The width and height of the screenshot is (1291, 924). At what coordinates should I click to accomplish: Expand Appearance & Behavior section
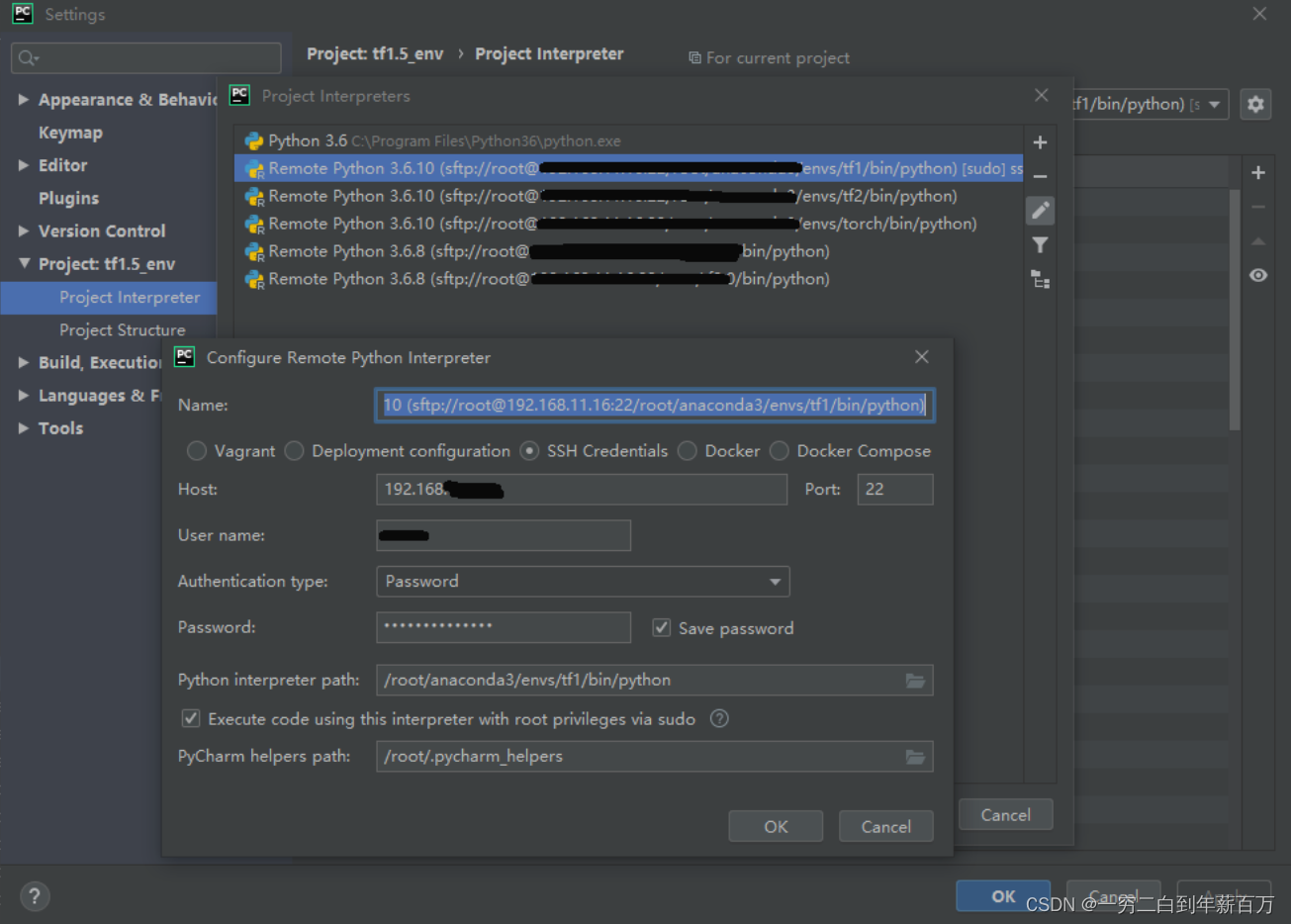(x=24, y=100)
